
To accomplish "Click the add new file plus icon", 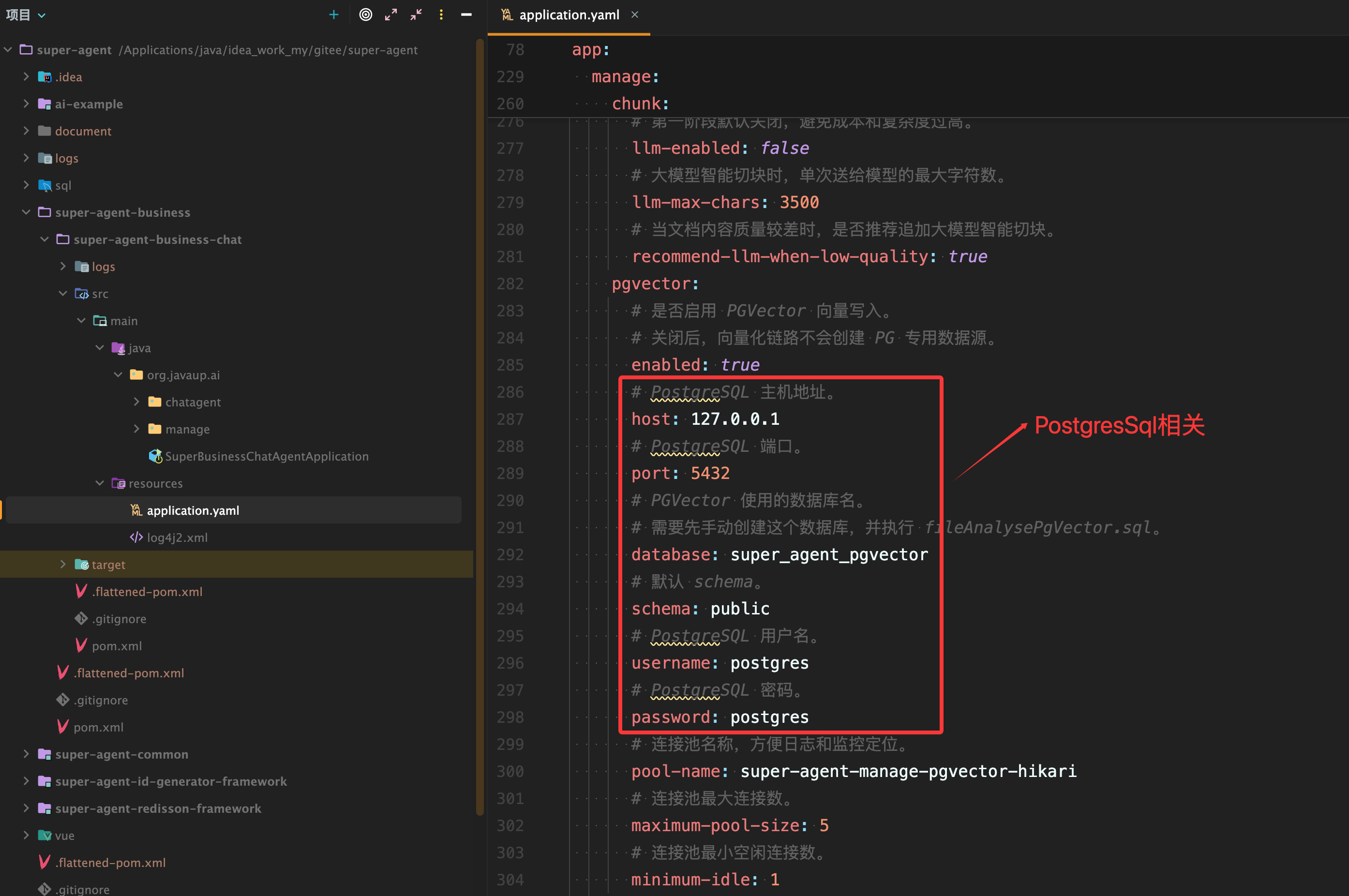I will (334, 15).
